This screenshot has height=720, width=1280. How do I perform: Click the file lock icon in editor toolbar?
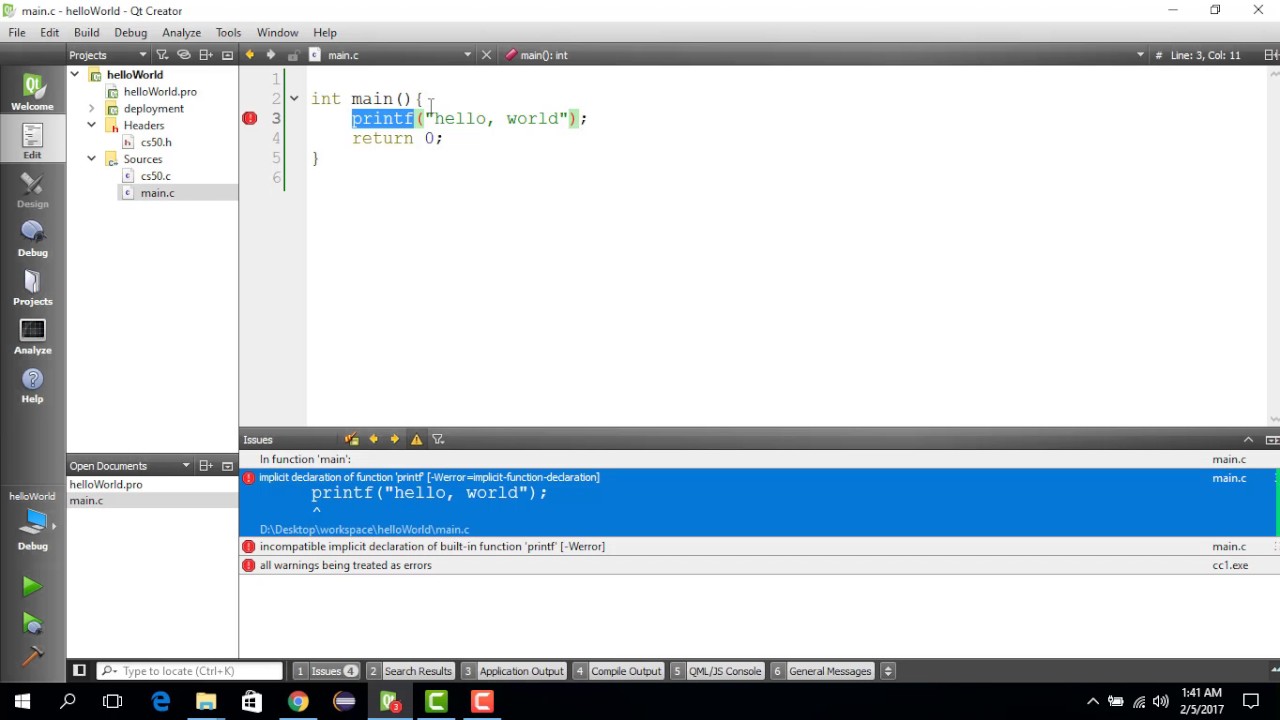click(x=293, y=55)
